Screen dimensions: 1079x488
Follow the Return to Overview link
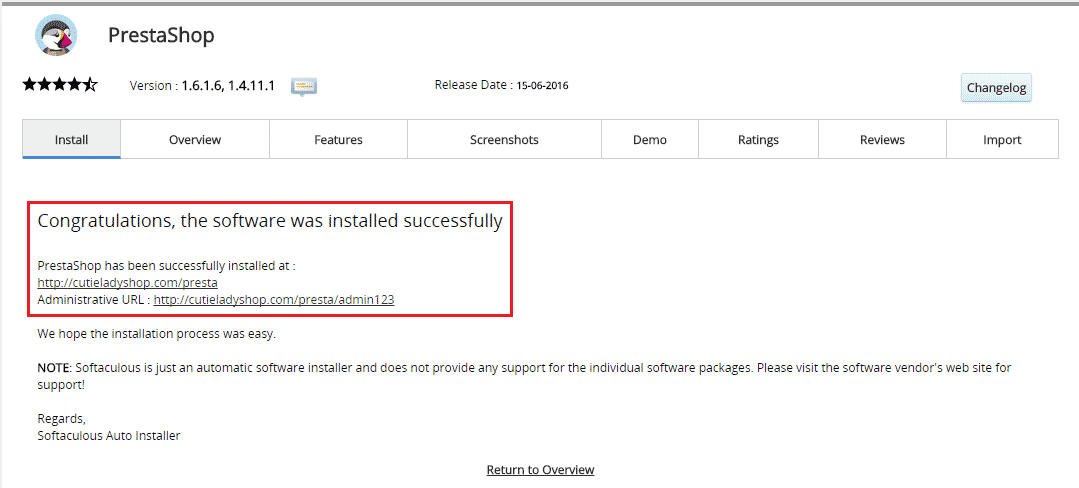pos(540,469)
